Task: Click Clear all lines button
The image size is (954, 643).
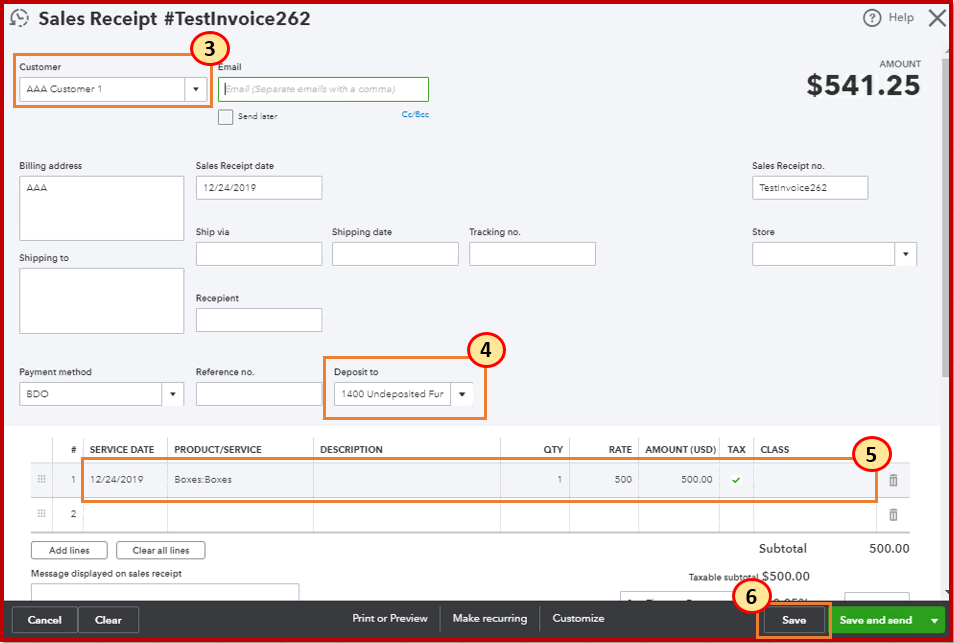Action: (x=161, y=550)
